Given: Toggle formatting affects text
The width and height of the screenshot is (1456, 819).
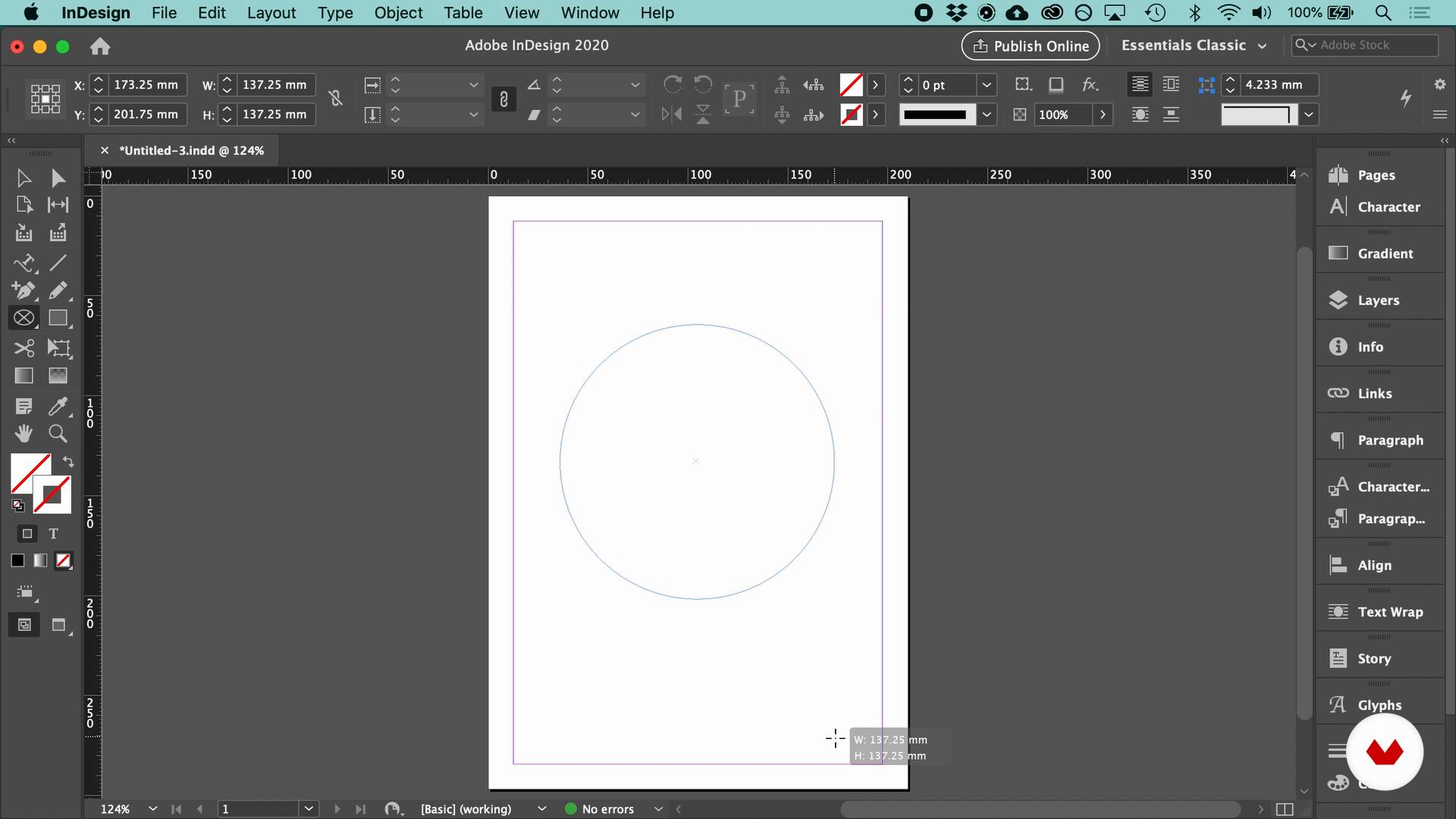Looking at the screenshot, I should 53,534.
